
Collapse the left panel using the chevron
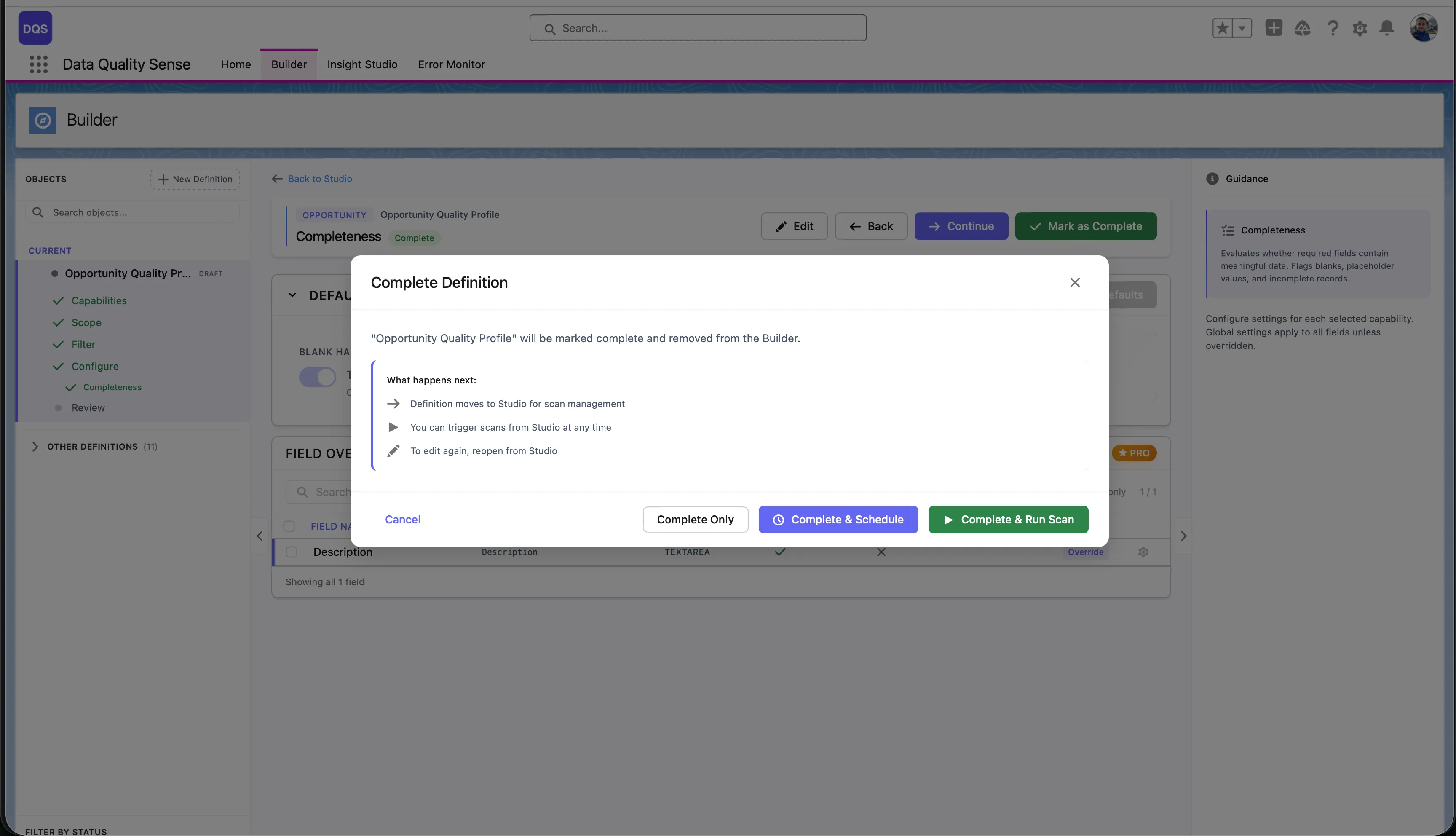(x=259, y=536)
